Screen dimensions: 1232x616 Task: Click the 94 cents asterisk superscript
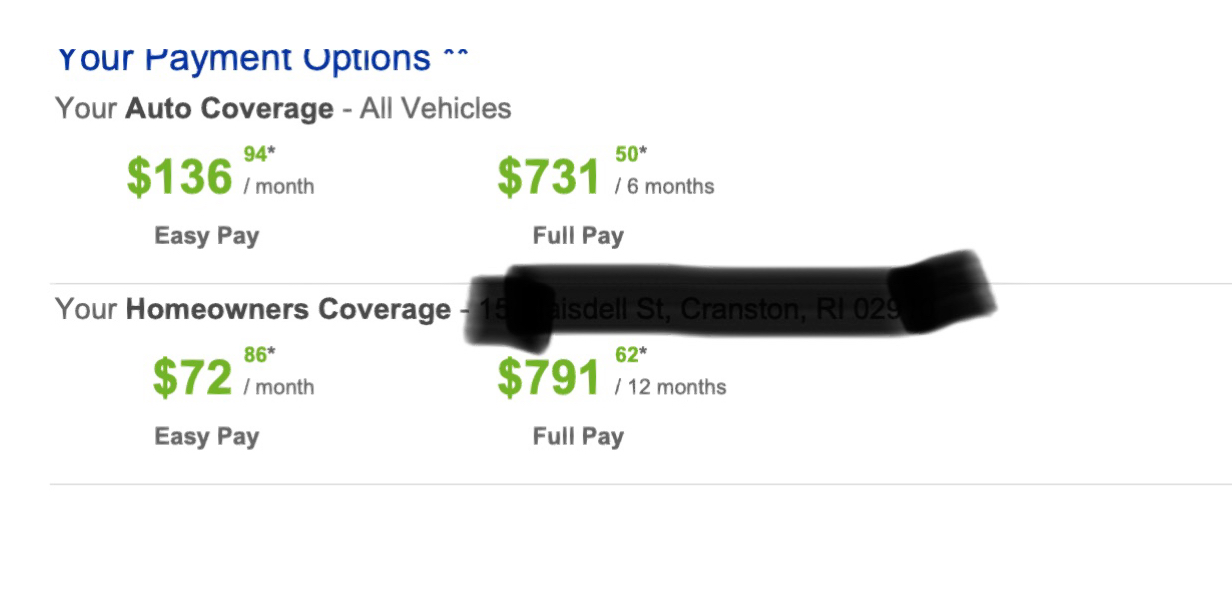point(259,154)
